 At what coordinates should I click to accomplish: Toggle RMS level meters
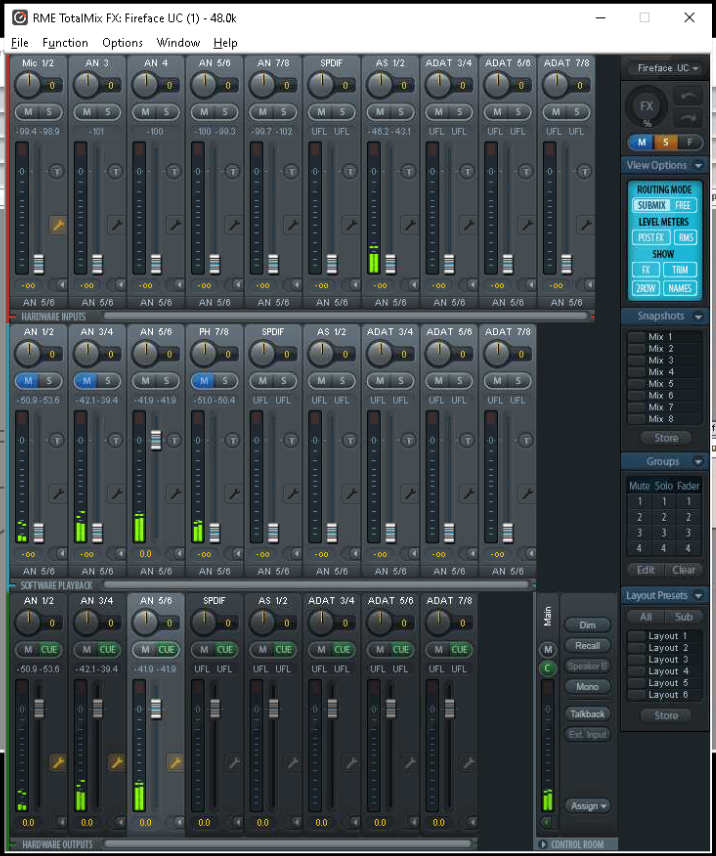pyautogui.click(x=685, y=237)
